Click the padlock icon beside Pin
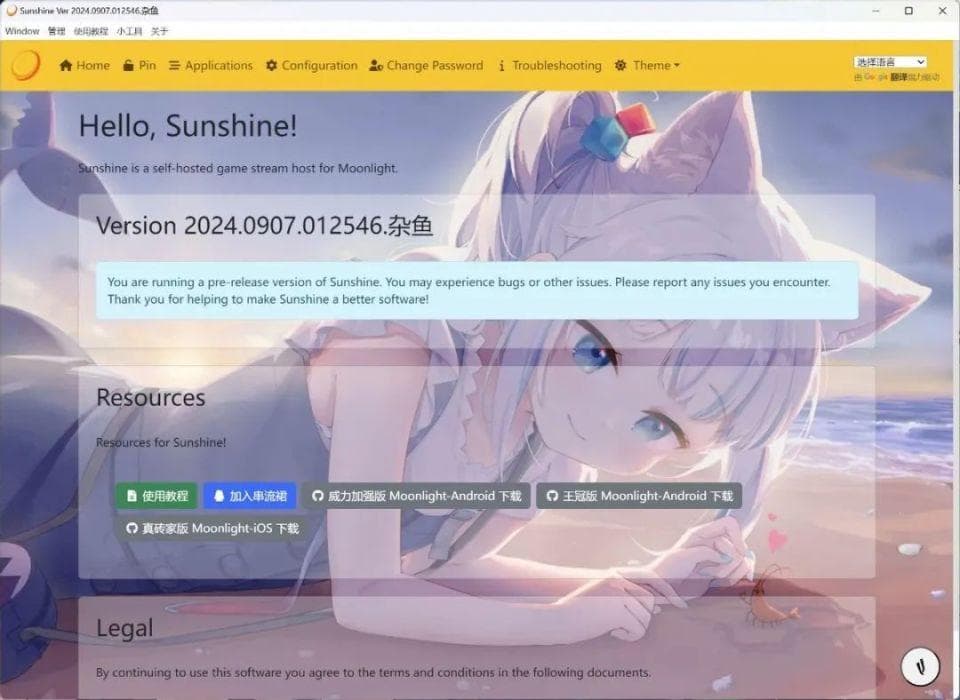This screenshot has height=700, width=960. click(128, 66)
